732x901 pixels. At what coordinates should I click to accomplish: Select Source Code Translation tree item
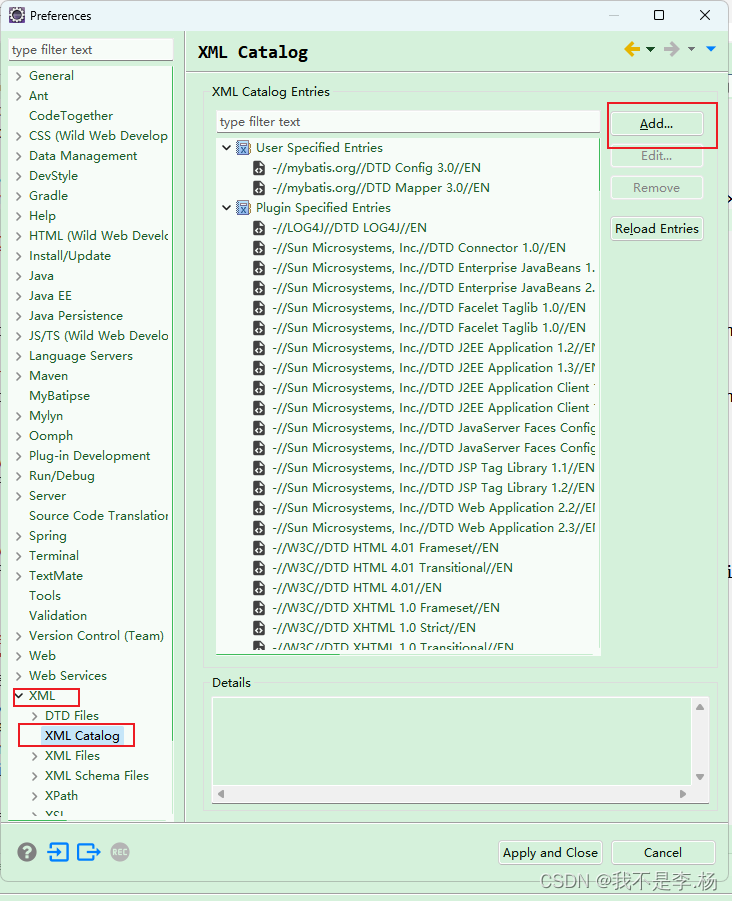coord(99,516)
